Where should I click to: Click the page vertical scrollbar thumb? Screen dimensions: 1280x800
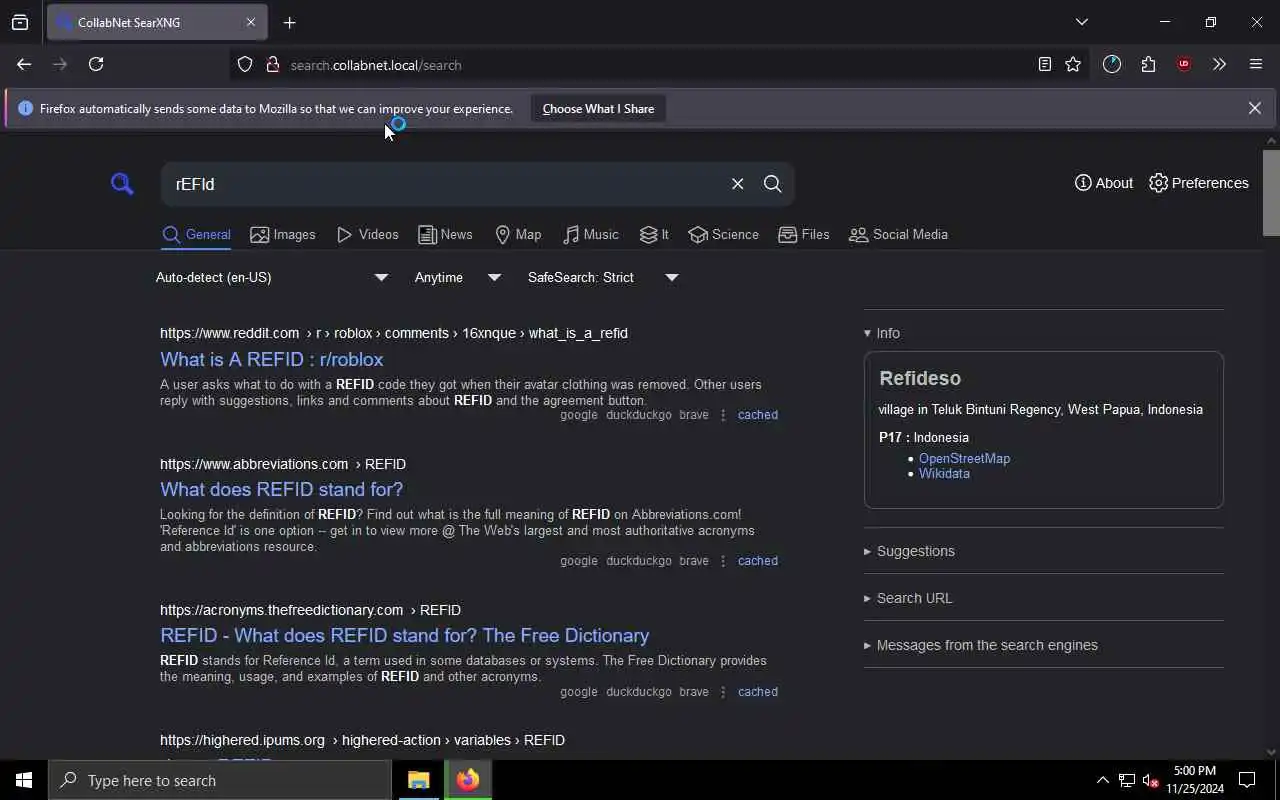point(1271,192)
